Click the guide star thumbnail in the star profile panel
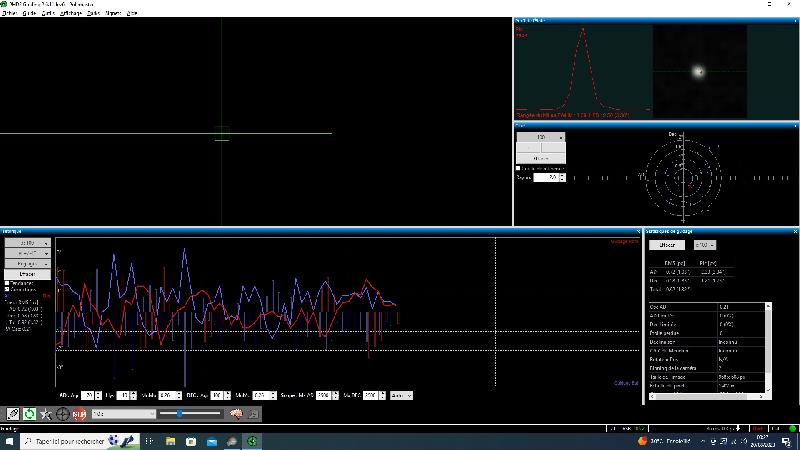This screenshot has height=450, width=800. [700, 71]
